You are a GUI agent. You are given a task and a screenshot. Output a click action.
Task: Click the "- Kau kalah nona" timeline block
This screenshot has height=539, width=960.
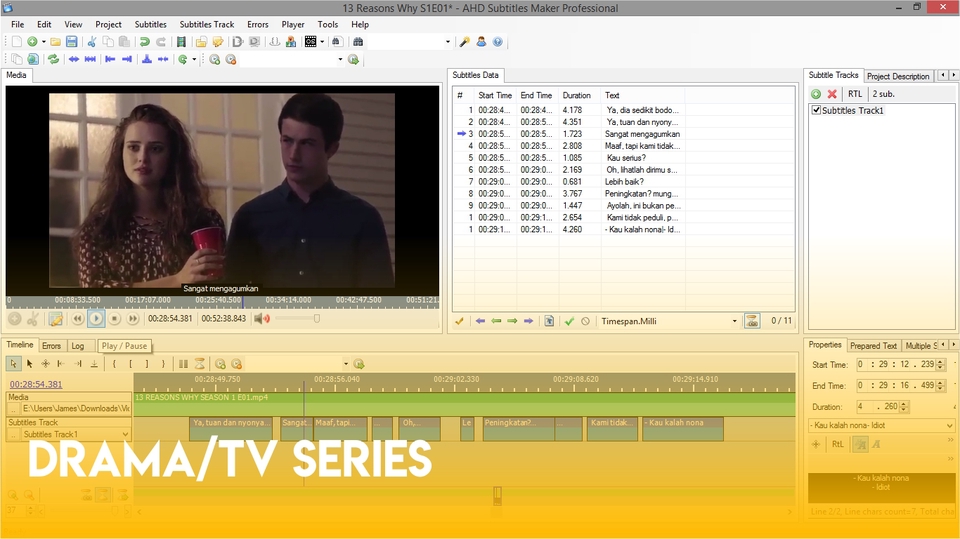pyautogui.click(x=683, y=429)
